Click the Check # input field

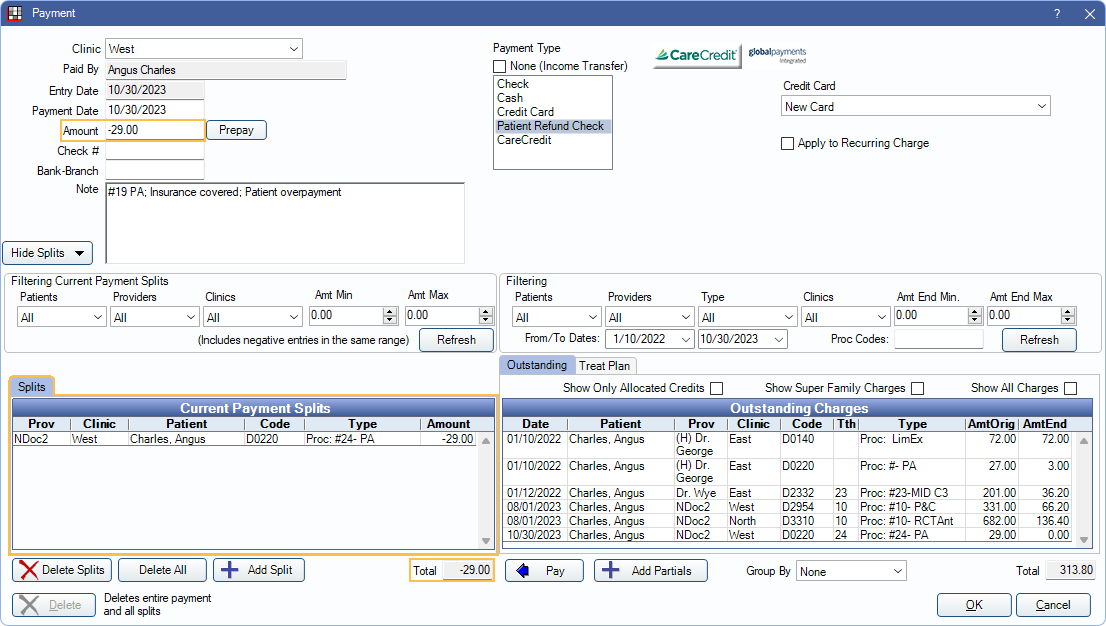point(155,151)
